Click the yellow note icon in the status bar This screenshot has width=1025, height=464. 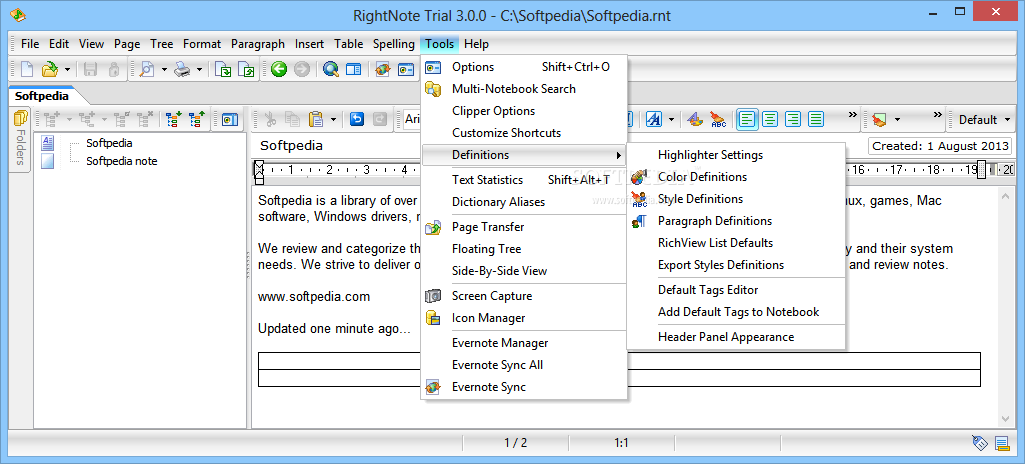tap(1001, 443)
